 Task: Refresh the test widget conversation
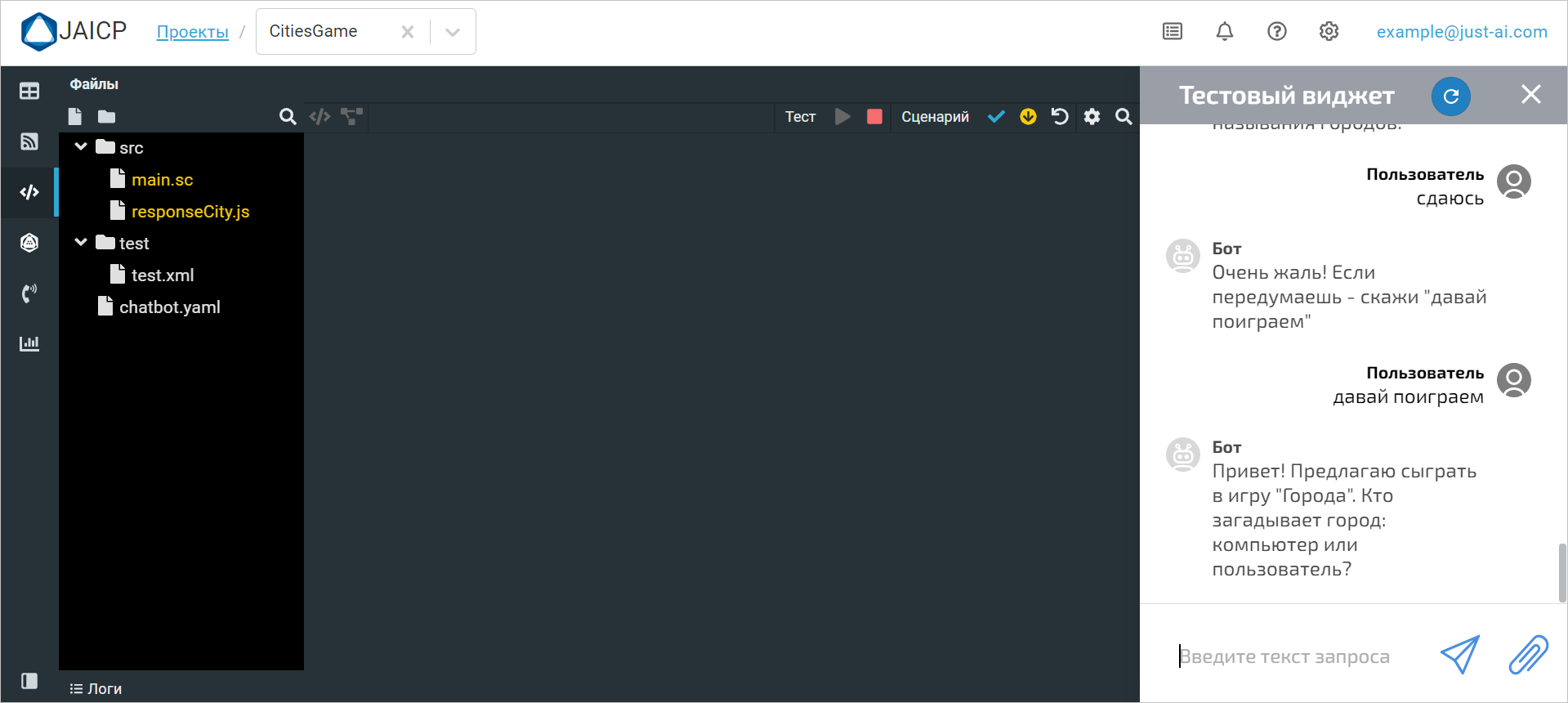coord(1450,96)
